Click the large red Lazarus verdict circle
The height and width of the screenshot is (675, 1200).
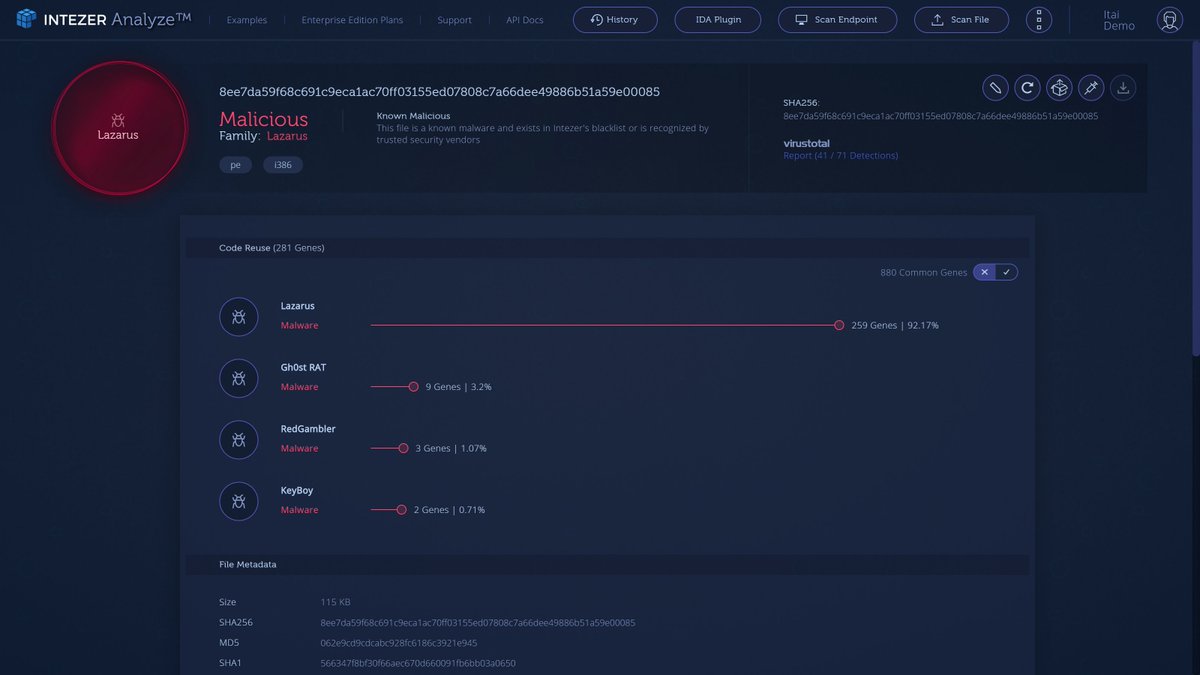pyautogui.click(x=119, y=129)
